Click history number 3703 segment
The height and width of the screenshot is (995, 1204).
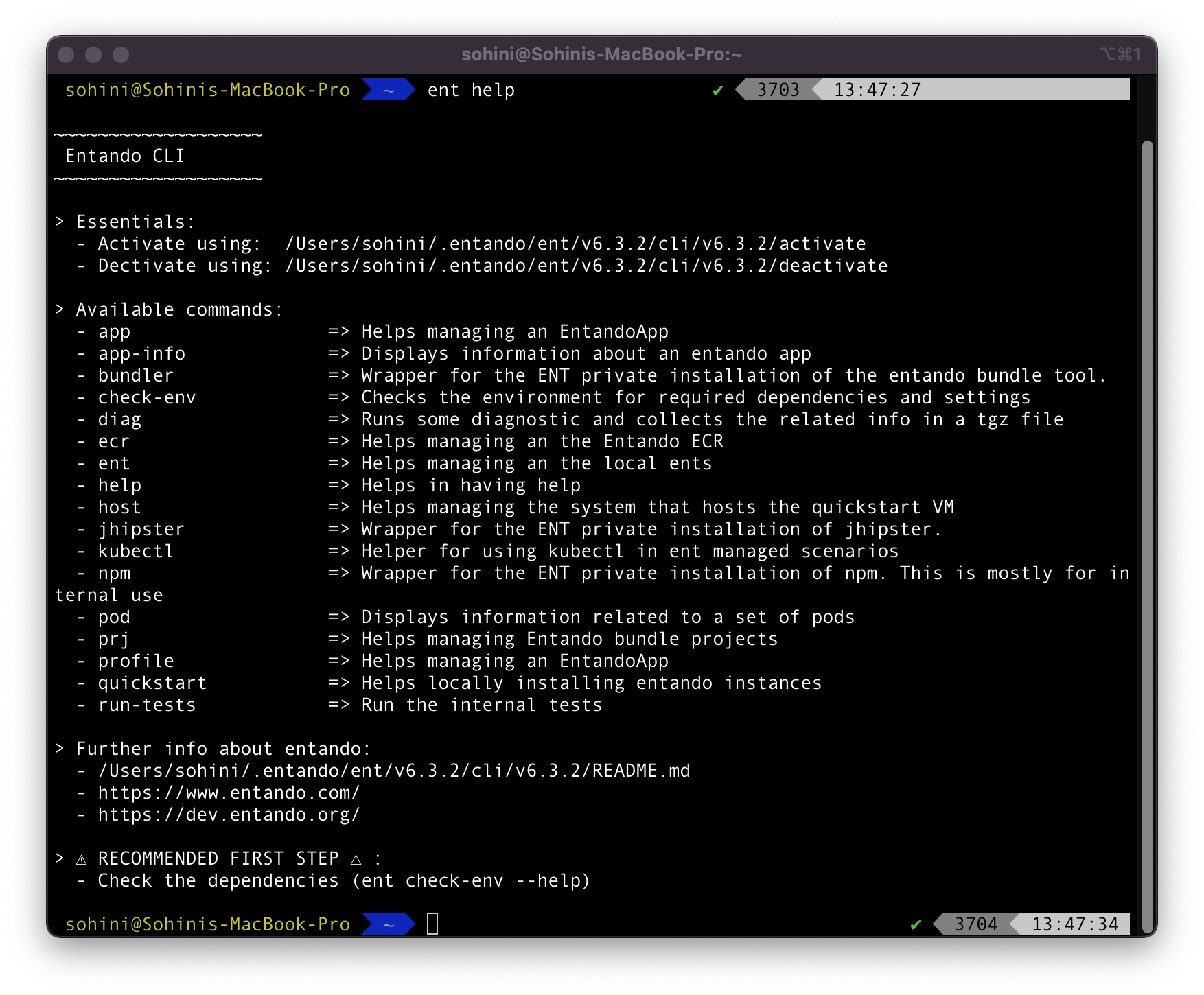click(778, 90)
